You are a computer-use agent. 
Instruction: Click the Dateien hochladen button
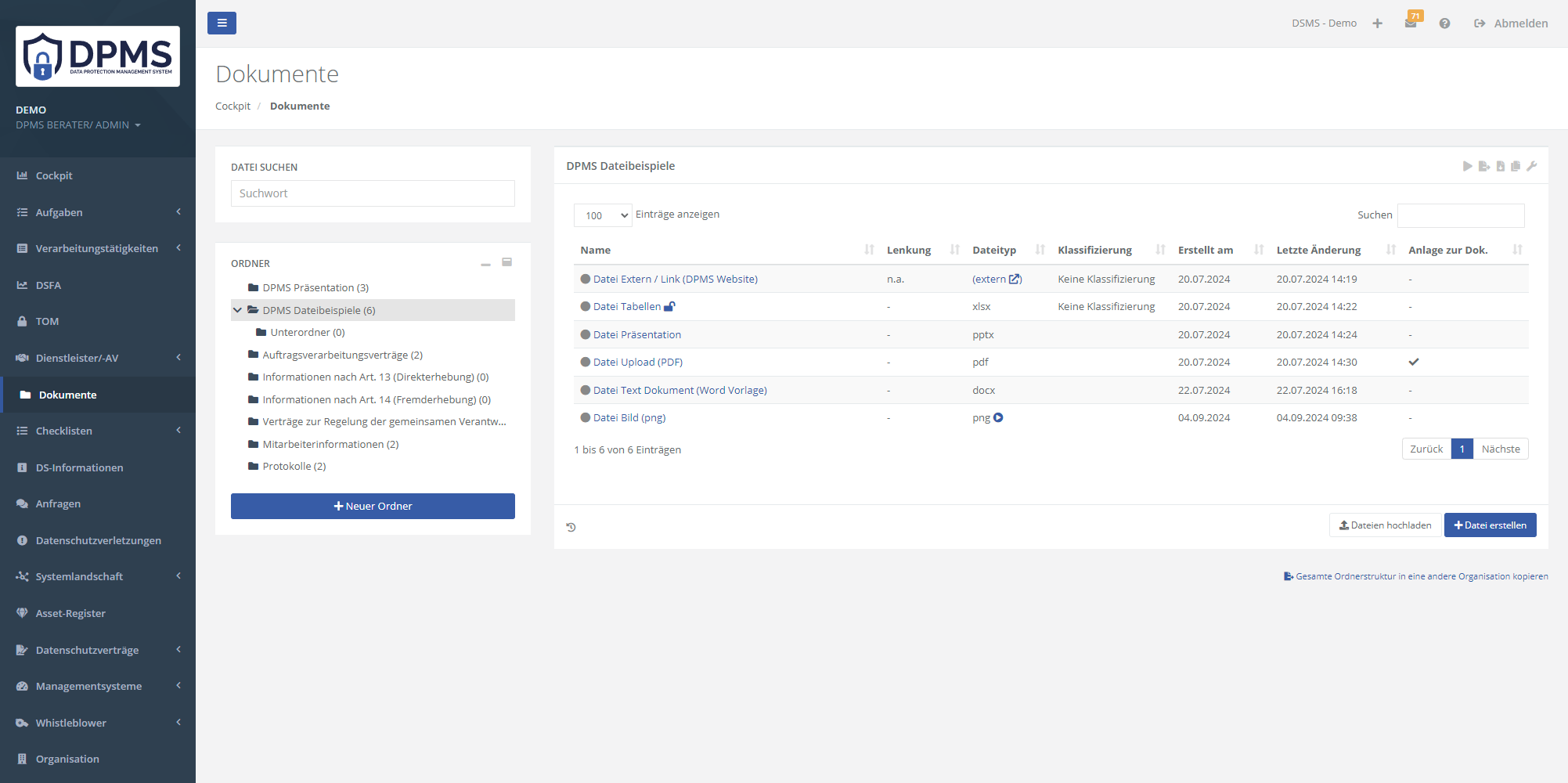click(1385, 525)
